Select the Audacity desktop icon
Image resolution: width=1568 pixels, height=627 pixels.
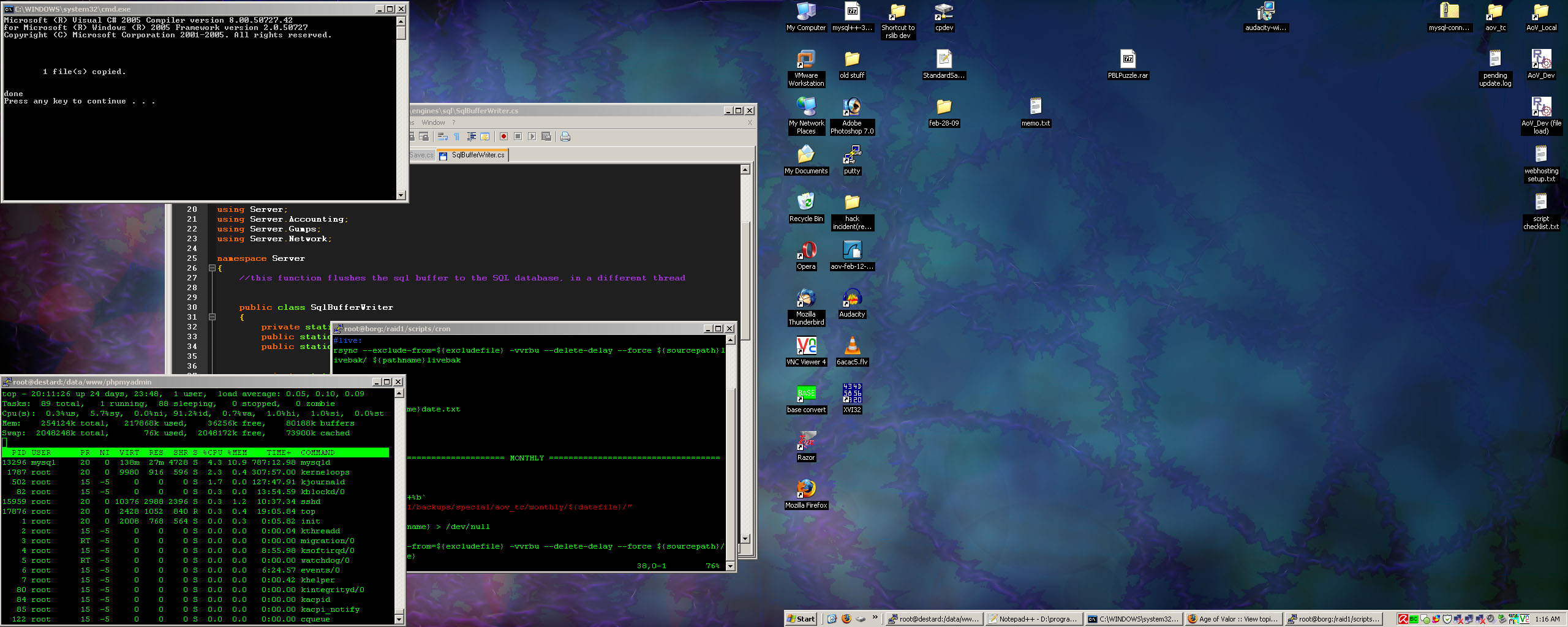(852, 303)
